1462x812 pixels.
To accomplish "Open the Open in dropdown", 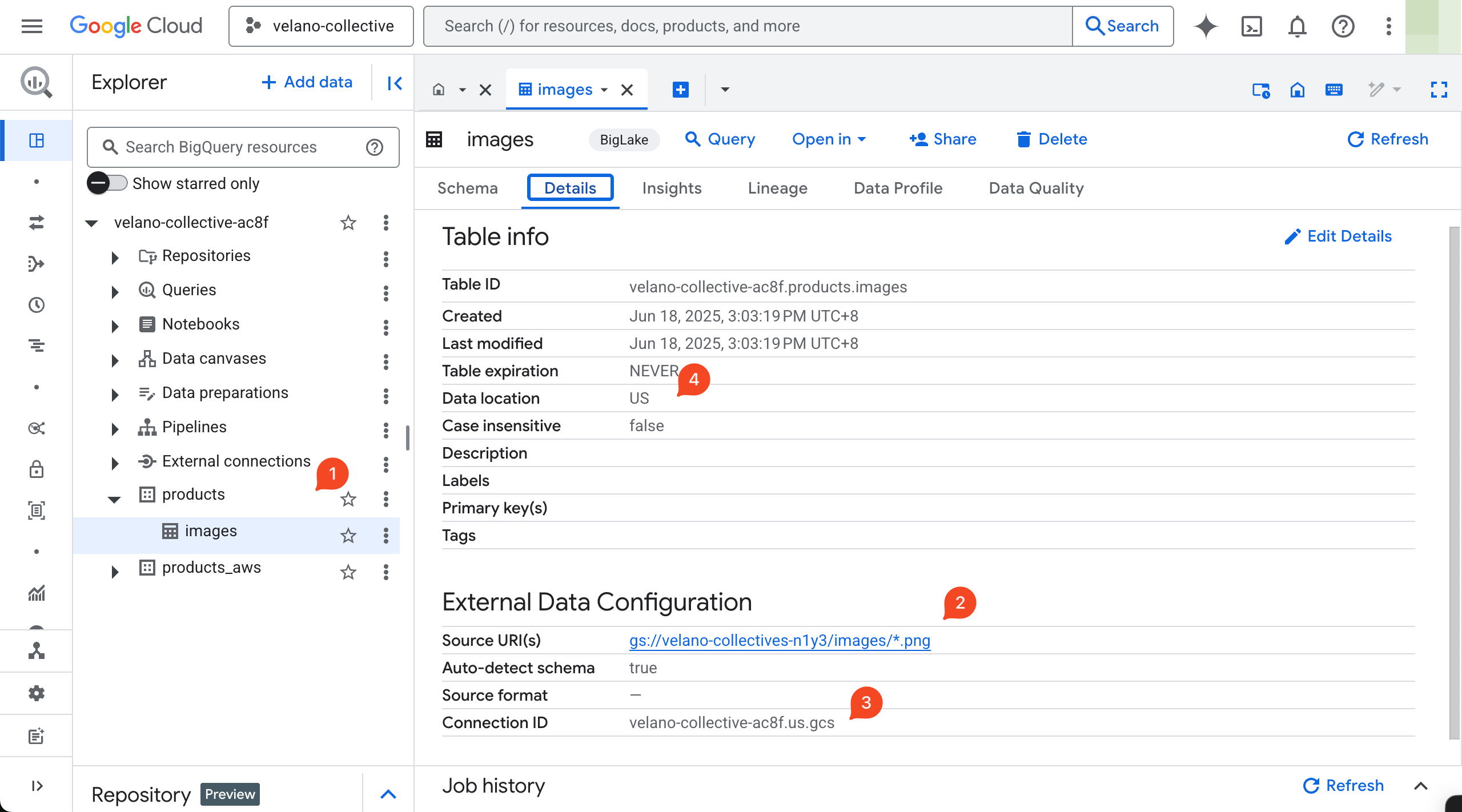I will (x=829, y=139).
